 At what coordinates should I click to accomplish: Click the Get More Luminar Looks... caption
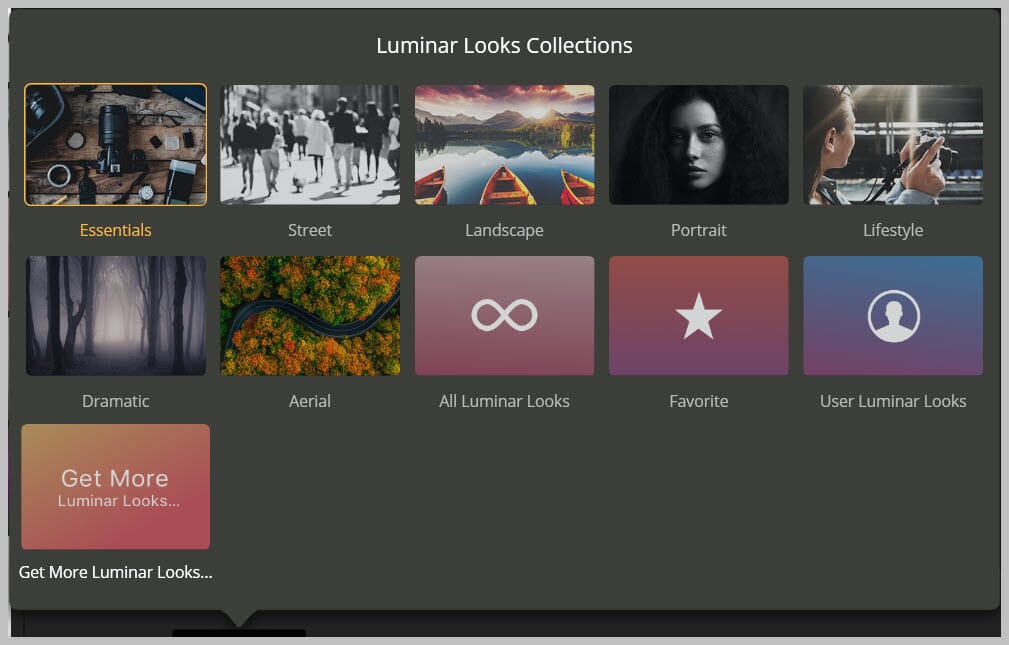(x=116, y=572)
